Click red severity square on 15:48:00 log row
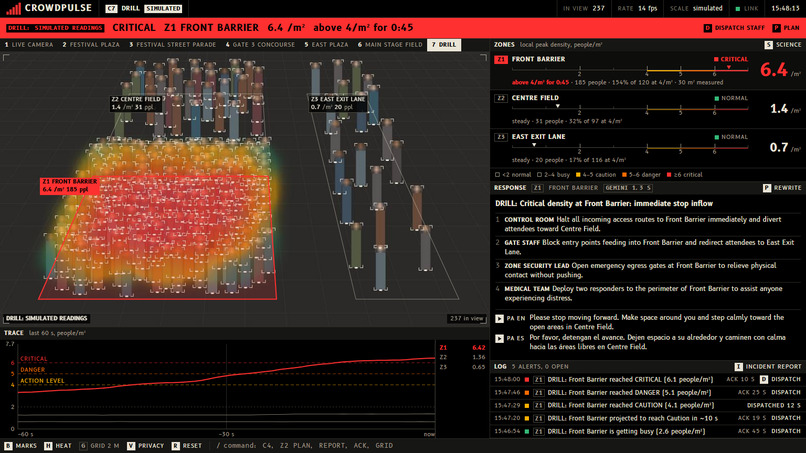The width and height of the screenshot is (806, 453). tap(527, 380)
